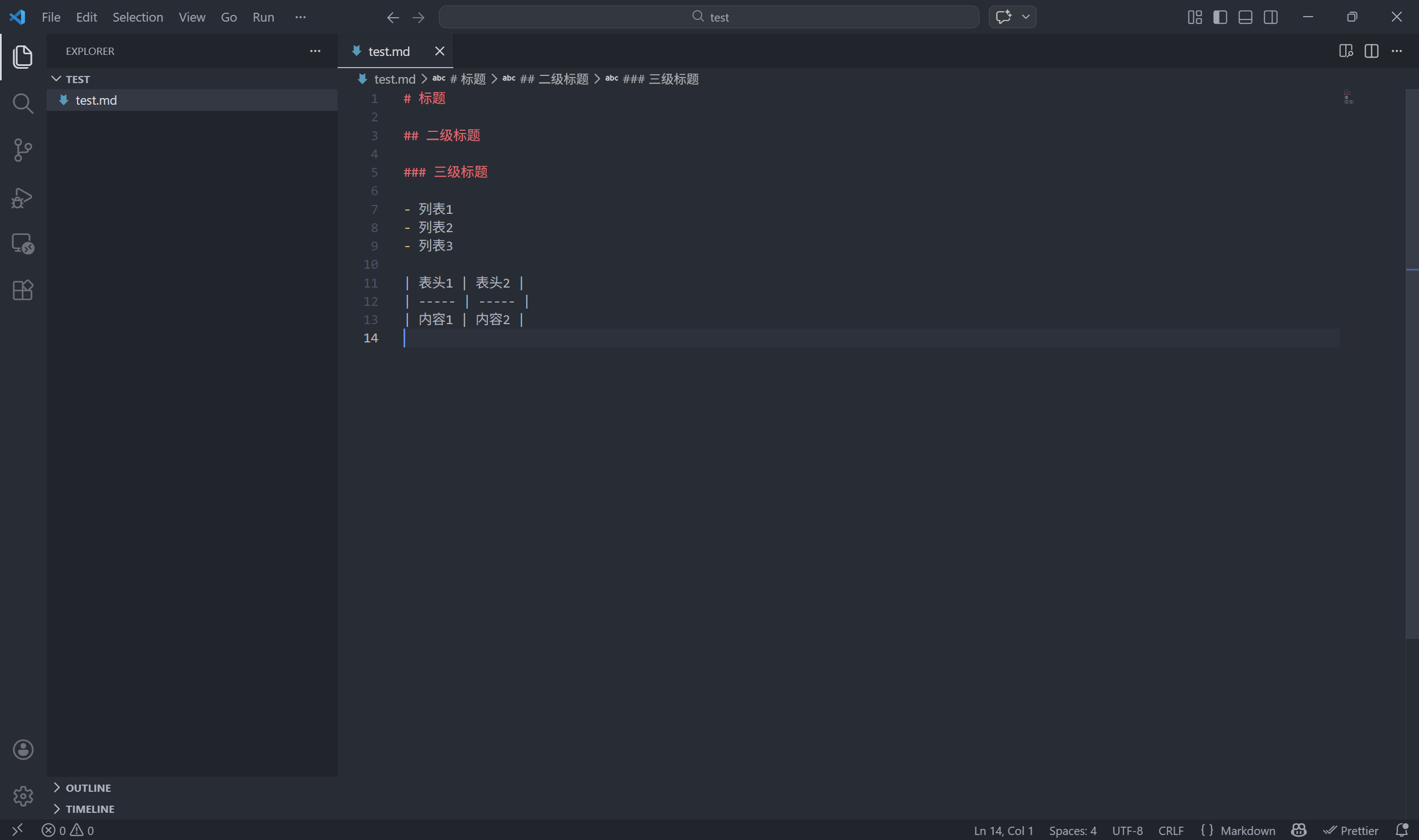Open the Source Control view
Viewport: 1419px width, 840px height.
coord(22,150)
